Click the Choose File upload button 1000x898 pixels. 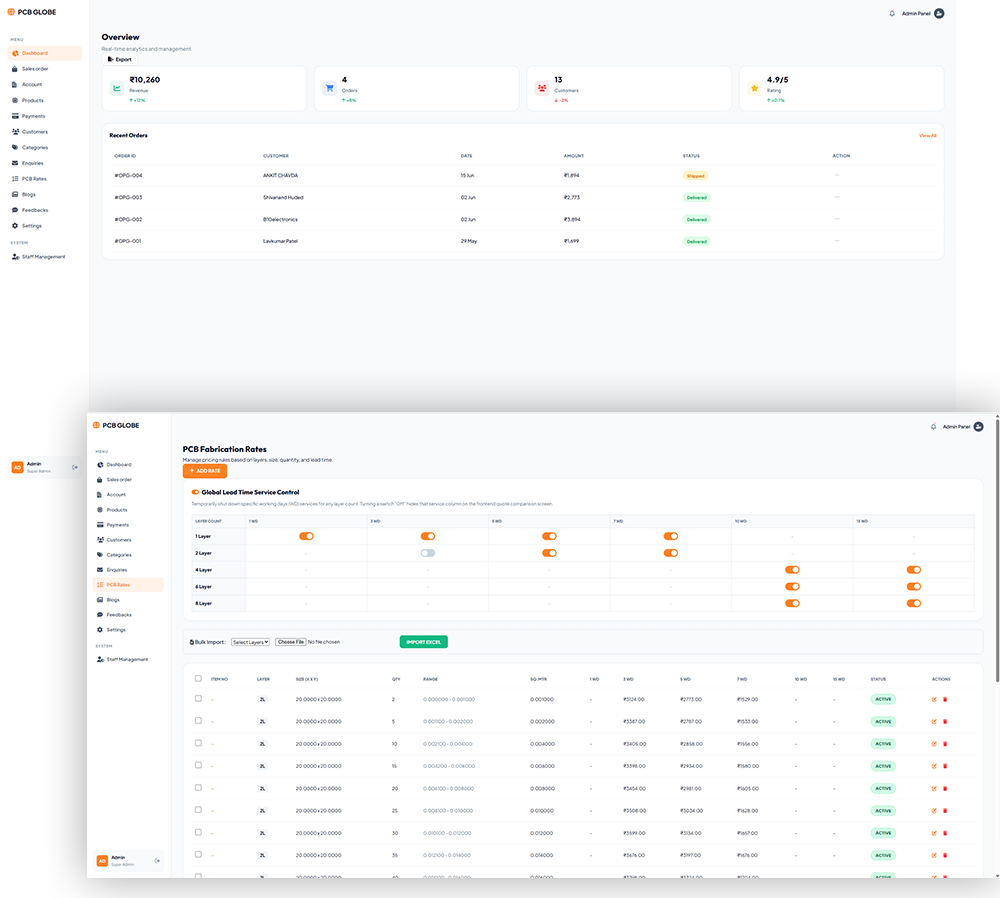coord(291,642)
